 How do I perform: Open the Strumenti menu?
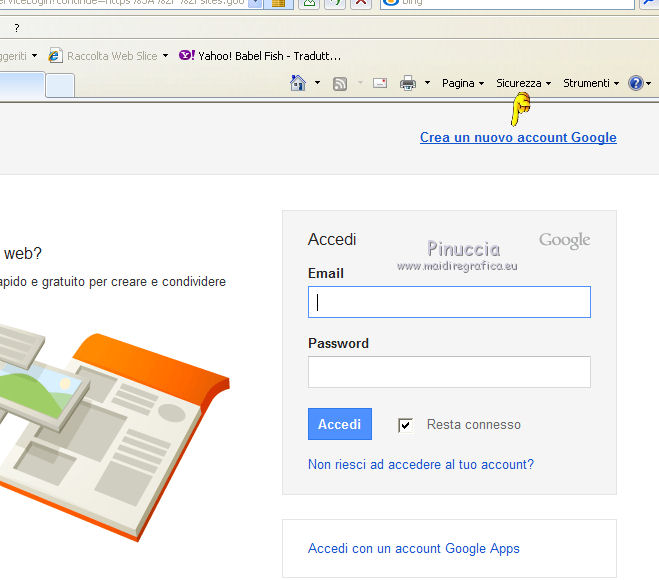tap(591, 83)
